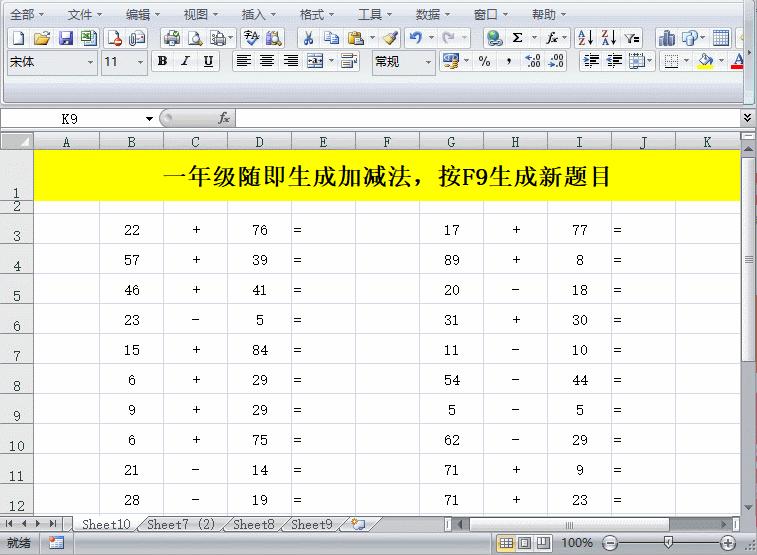Cut selection with the scissors icon
Viewport: 757px width, 555px height.
click(308, 38)
